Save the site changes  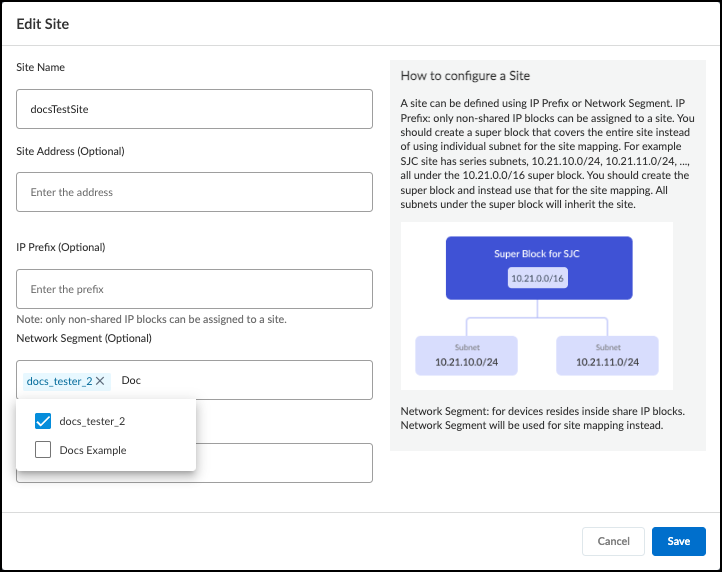(x=678, y=541)
